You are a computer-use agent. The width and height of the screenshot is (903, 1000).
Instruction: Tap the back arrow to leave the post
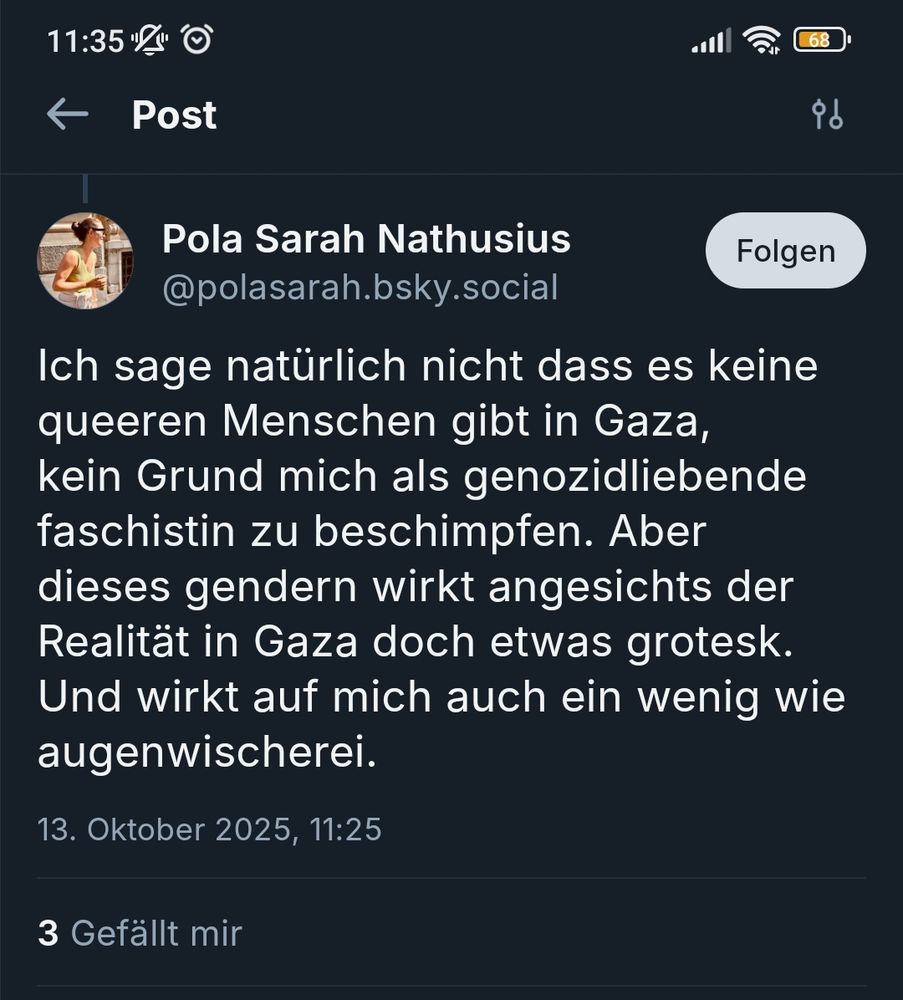67,114
